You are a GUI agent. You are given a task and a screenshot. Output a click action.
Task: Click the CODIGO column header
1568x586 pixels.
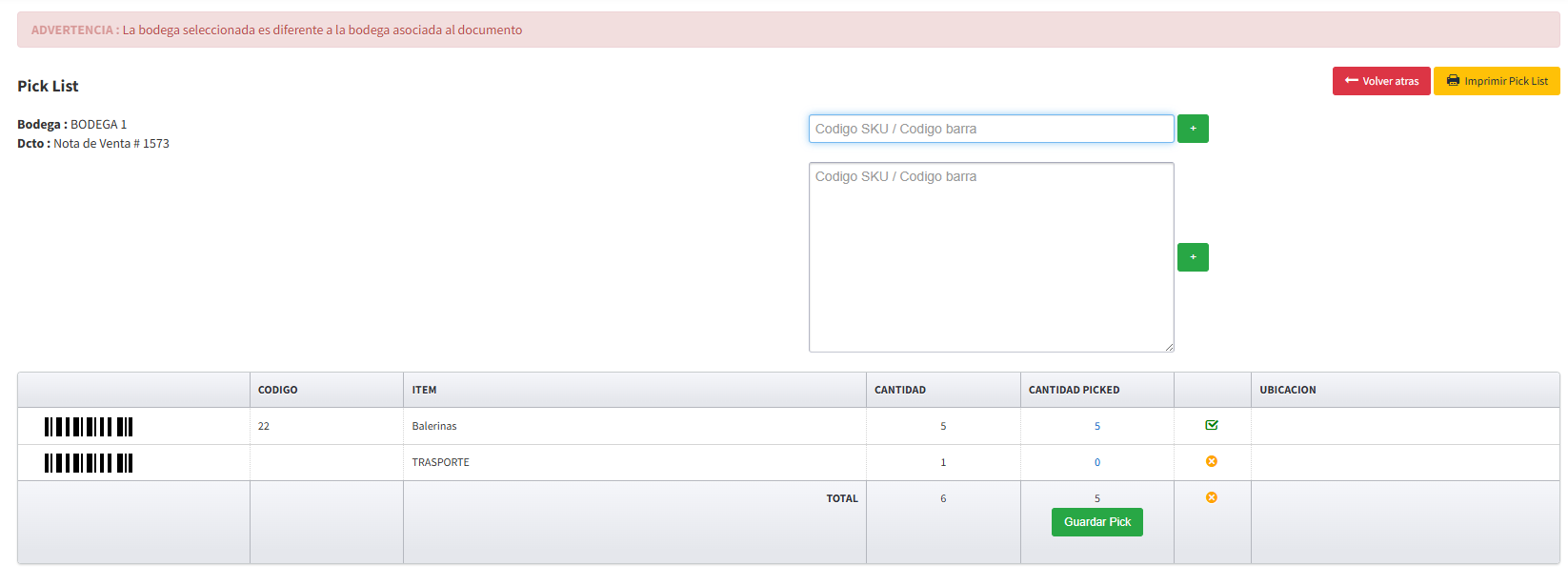point(277,390)
